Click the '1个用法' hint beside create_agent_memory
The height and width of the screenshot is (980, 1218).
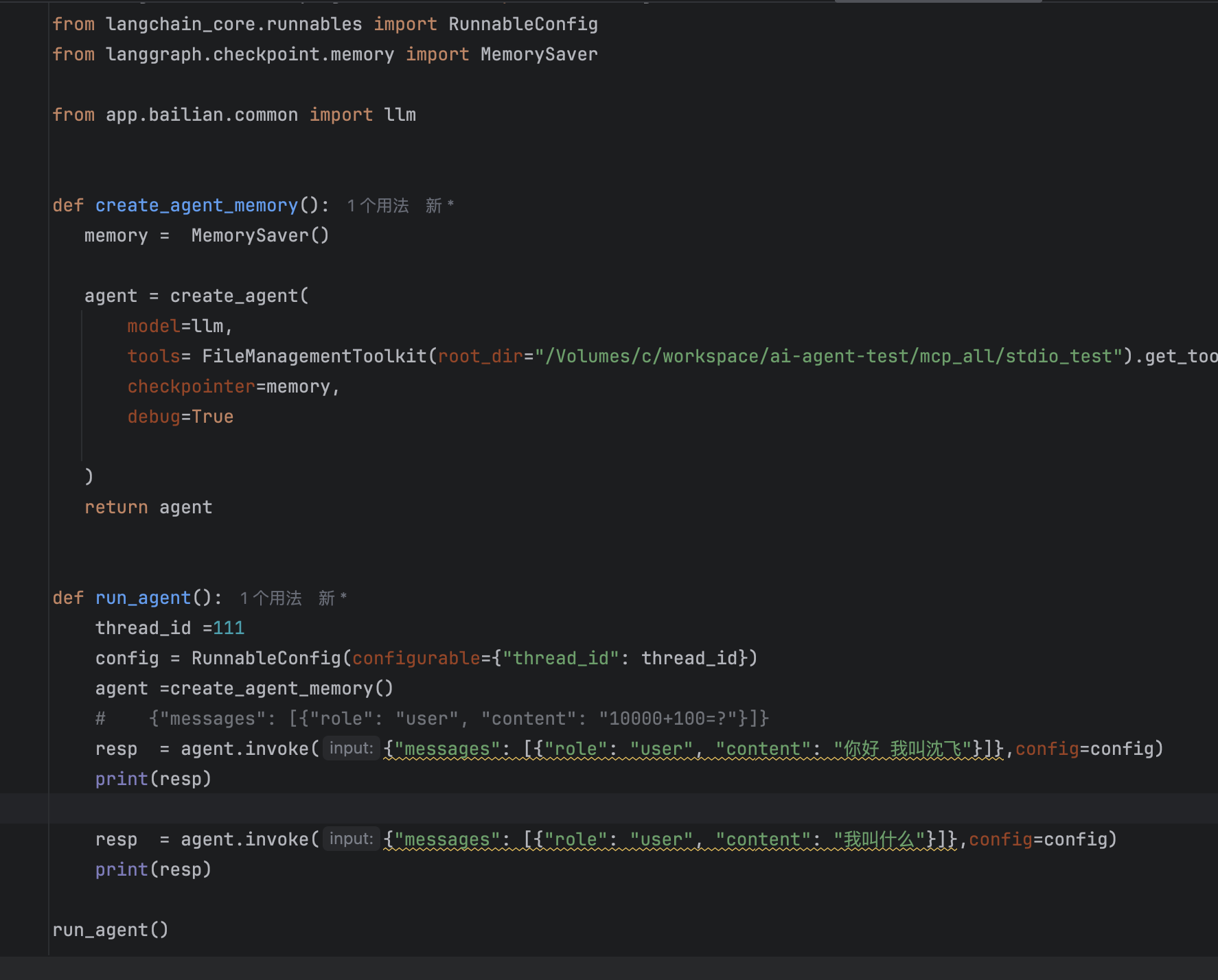(378, 206)
